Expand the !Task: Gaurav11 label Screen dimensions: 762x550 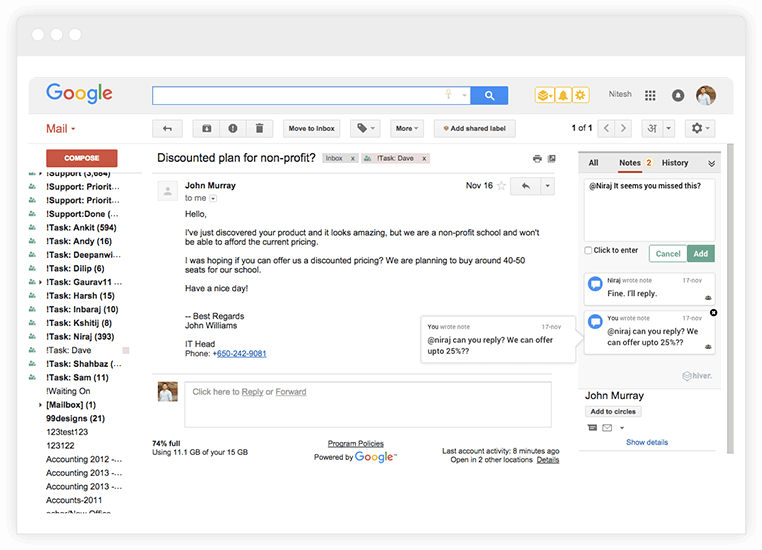(40, 282)
